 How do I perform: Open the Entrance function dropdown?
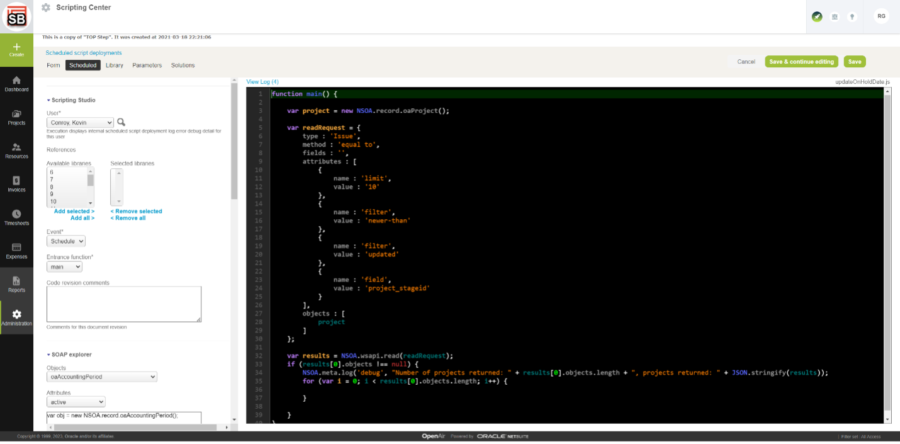[x=64, y=267]
